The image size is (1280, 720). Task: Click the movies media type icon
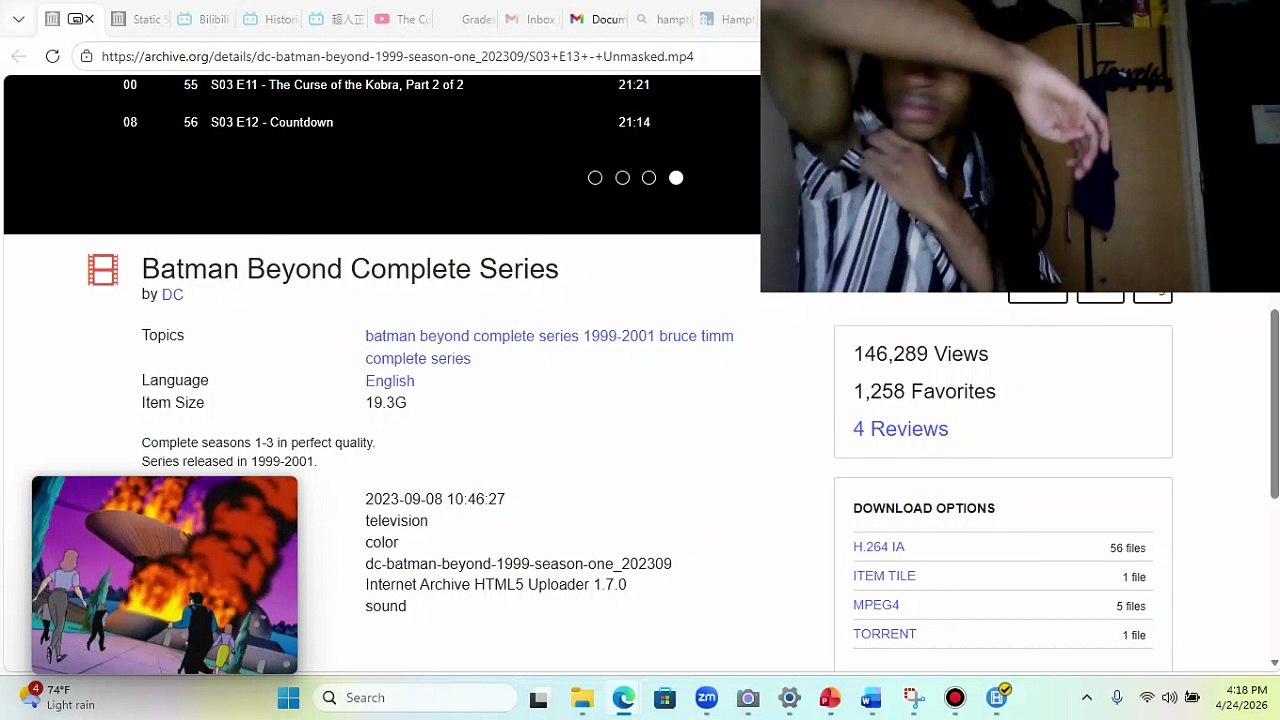(103, 270)
